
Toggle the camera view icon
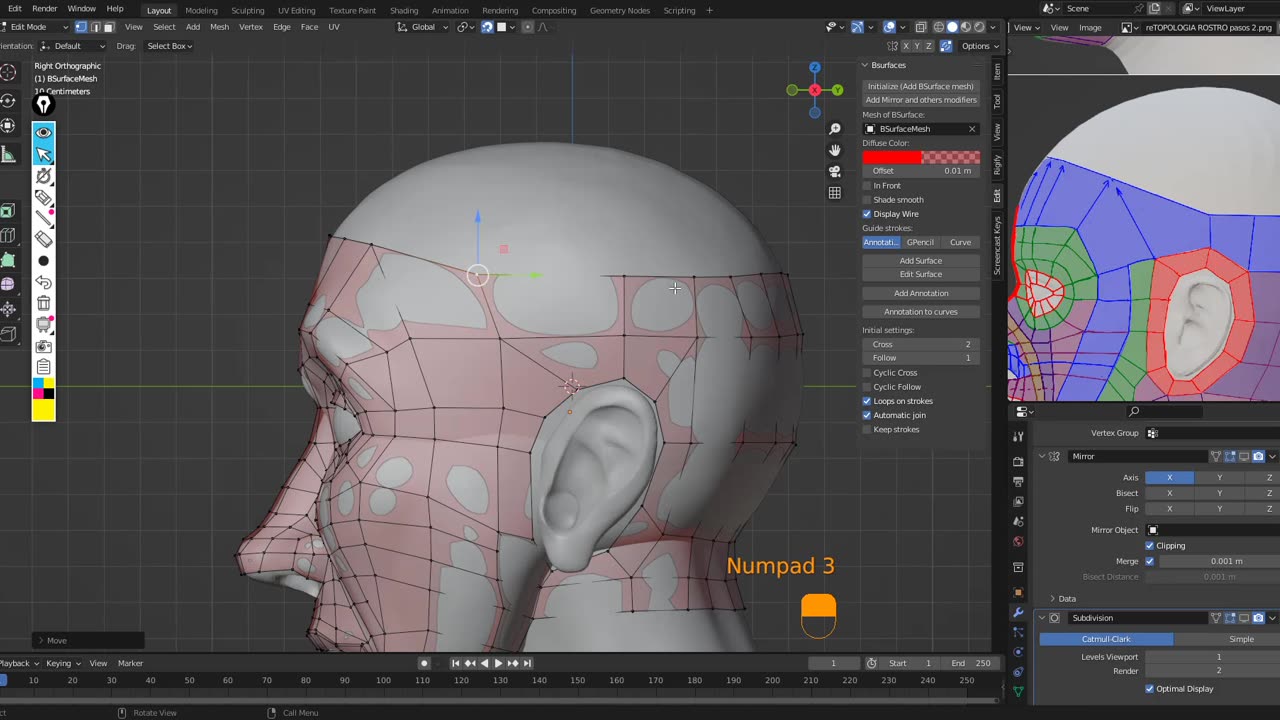click(x=835, y=171)
